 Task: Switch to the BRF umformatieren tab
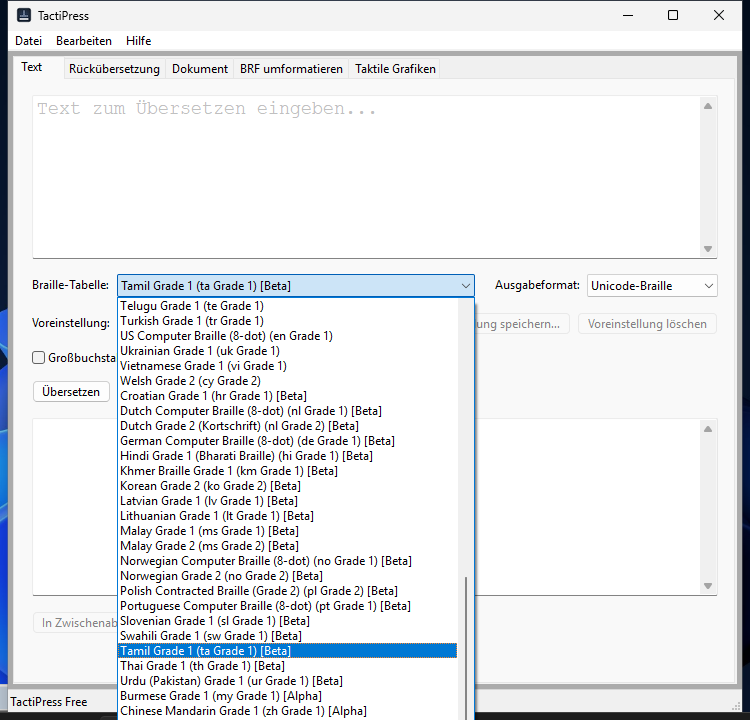click(x=291, y=69)
